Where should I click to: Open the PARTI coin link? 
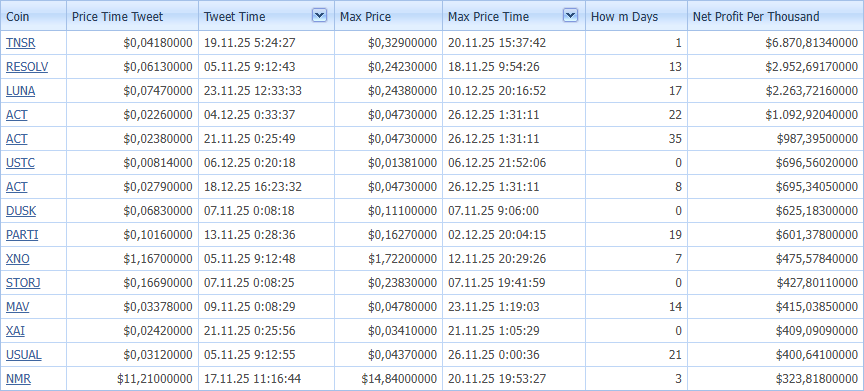point(22,235)
